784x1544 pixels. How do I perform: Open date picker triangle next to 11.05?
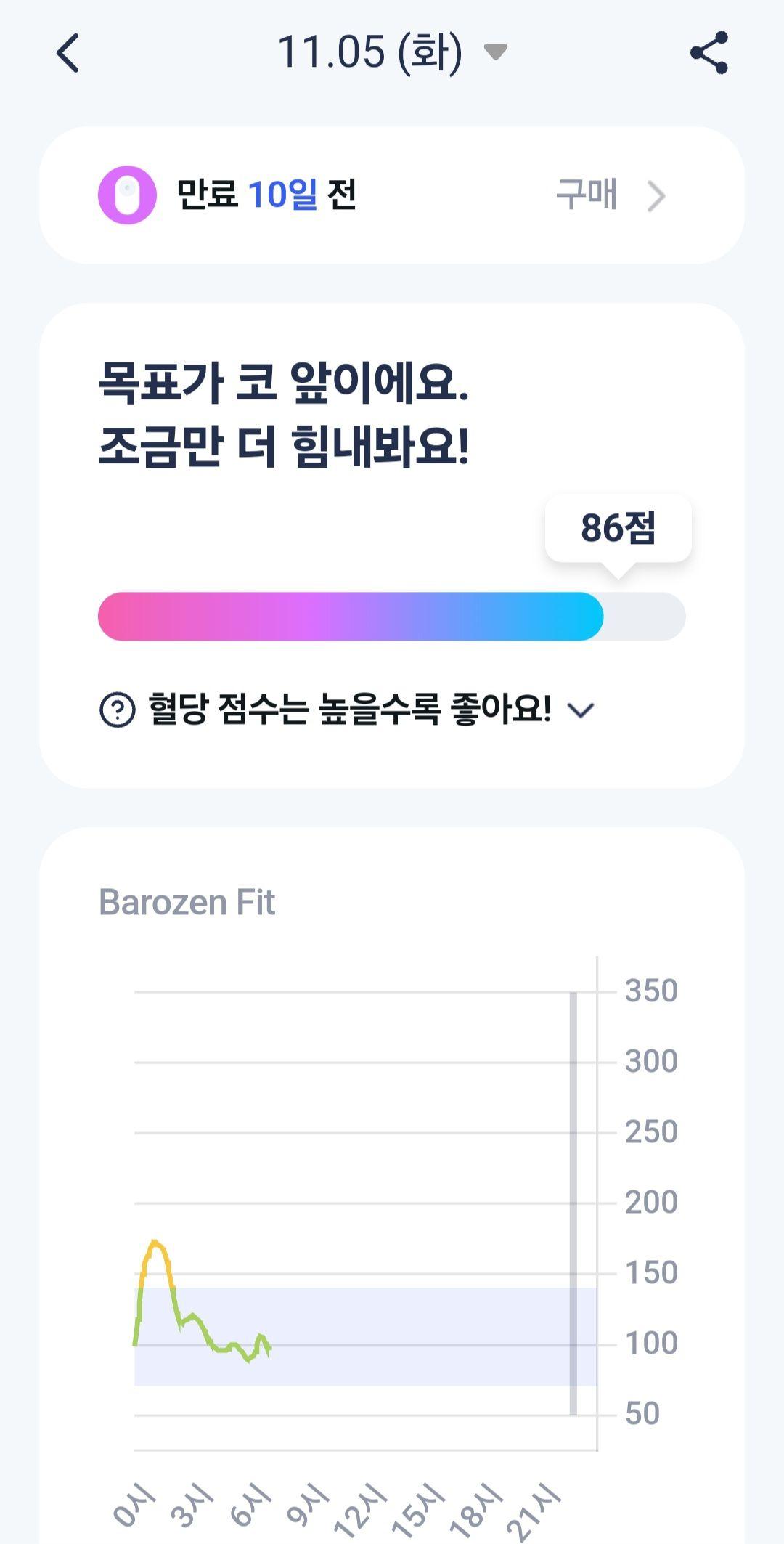(496, 52)
